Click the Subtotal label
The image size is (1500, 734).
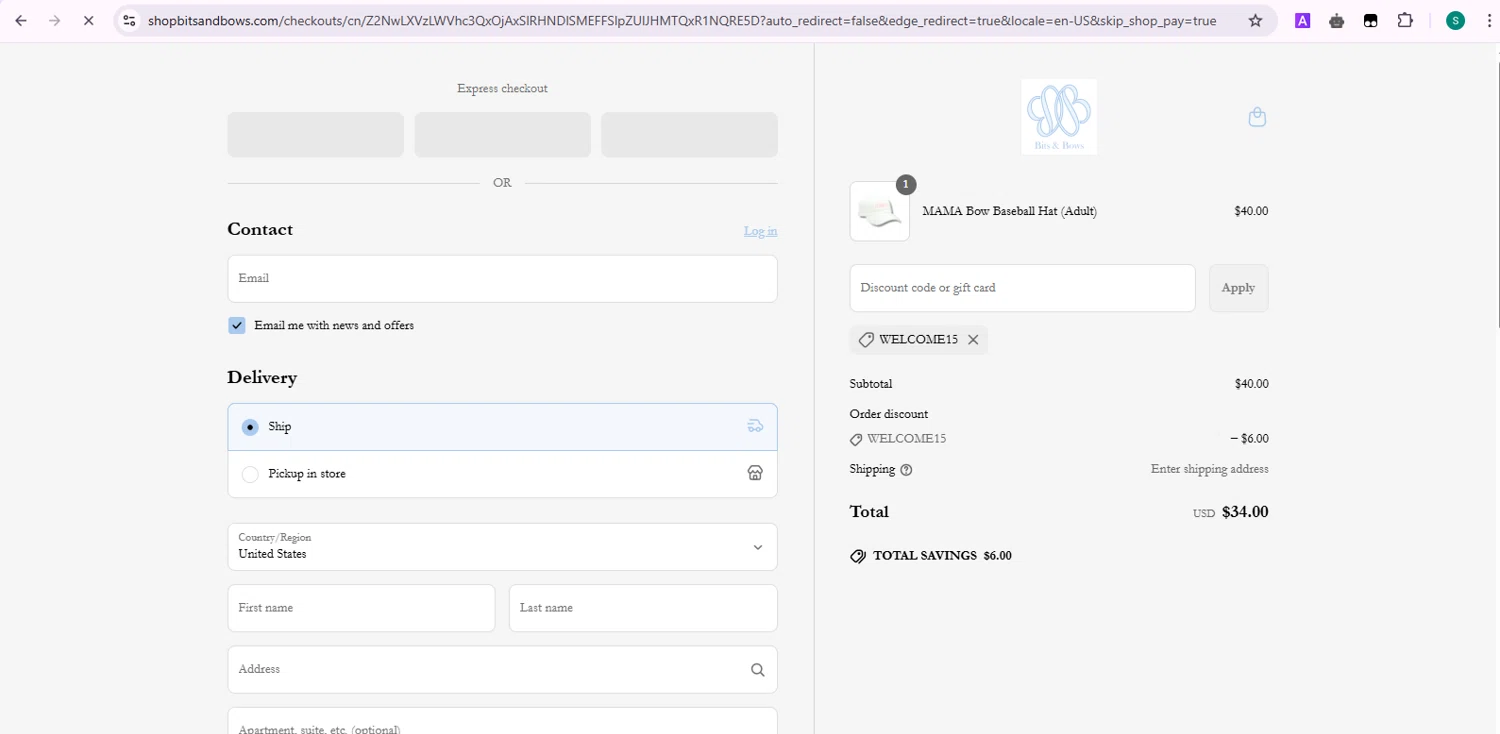point(870,384)
